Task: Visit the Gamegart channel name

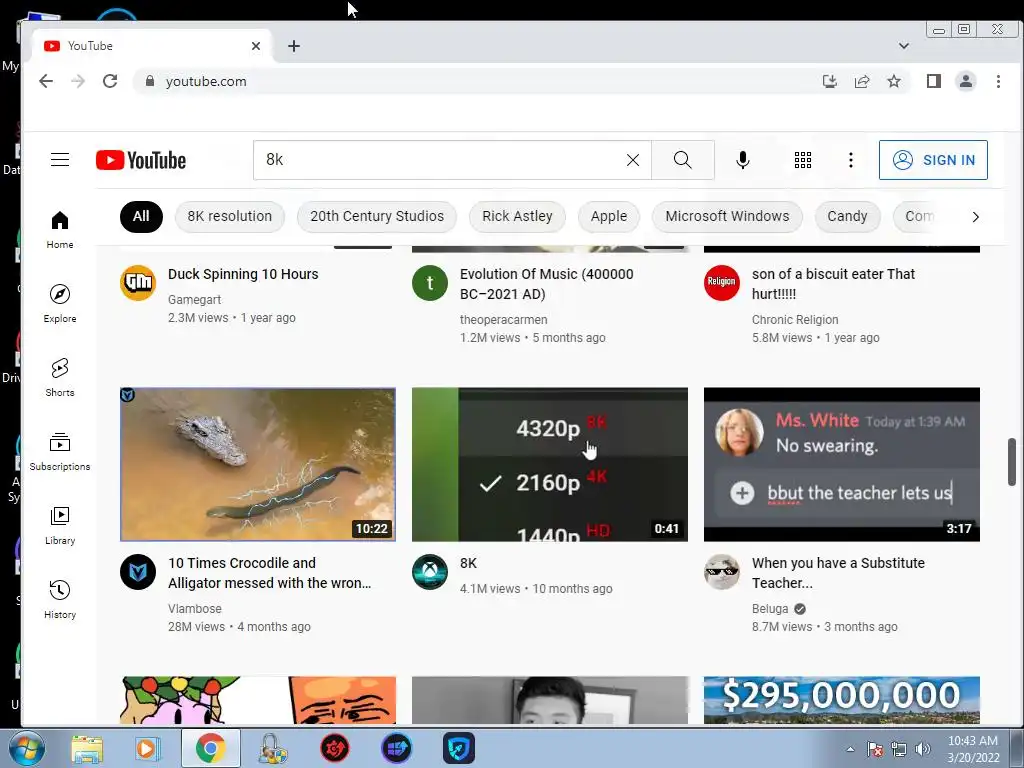Action: pos(195,300)
